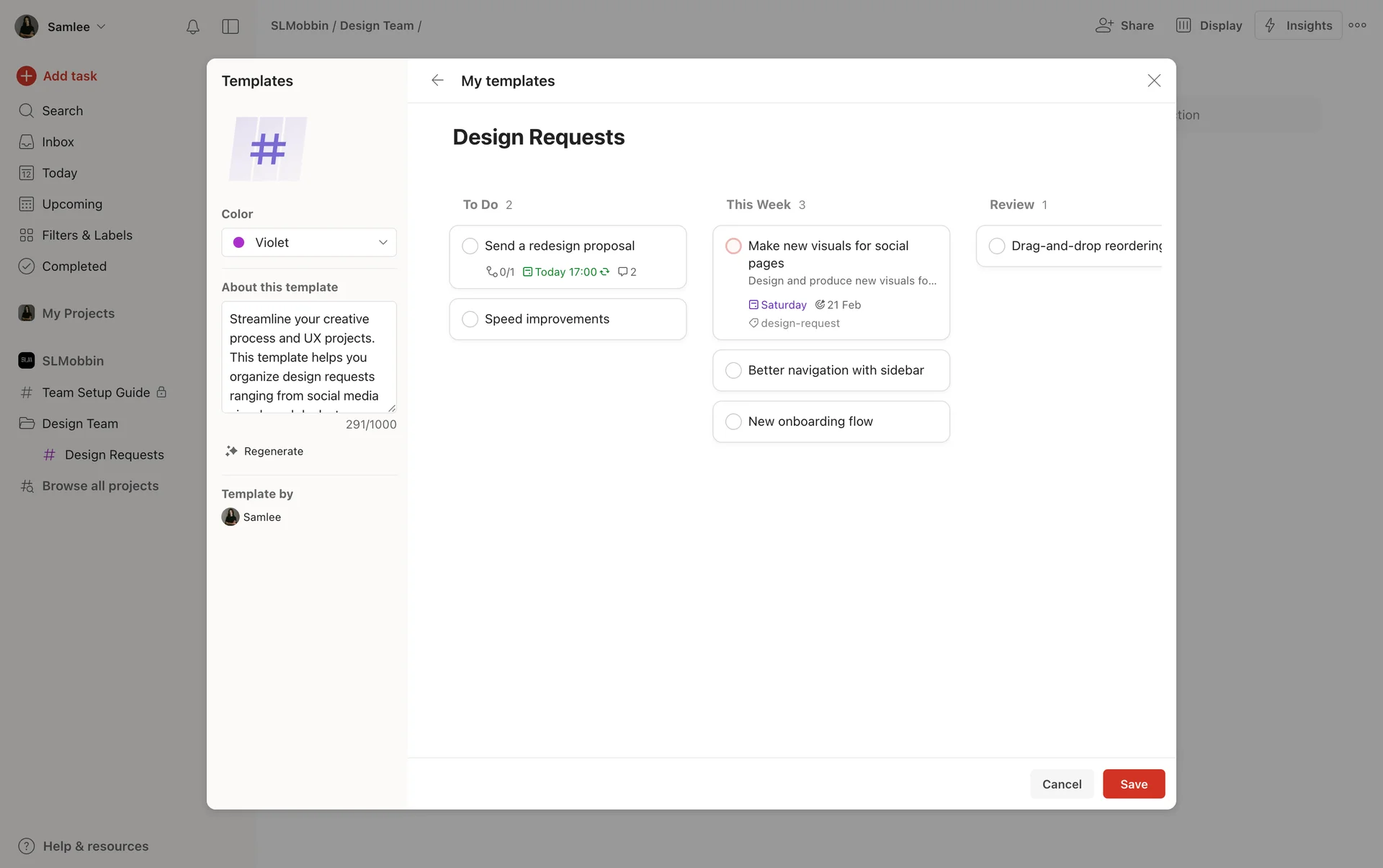Click the back arrow beside My templates
Screen dimensions: 1383x868
[x=437, y=81]
